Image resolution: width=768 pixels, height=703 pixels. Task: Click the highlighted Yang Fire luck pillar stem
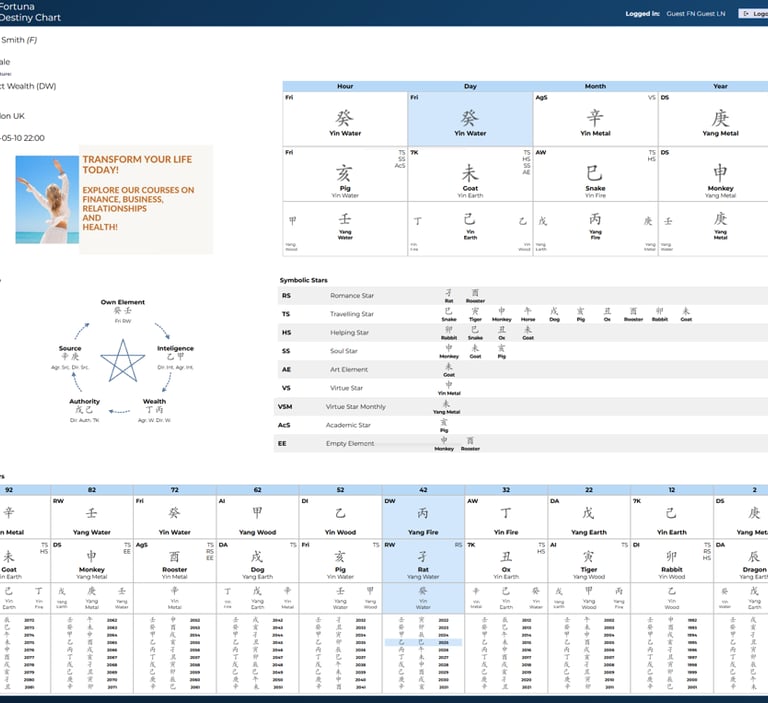coord(423,513)
